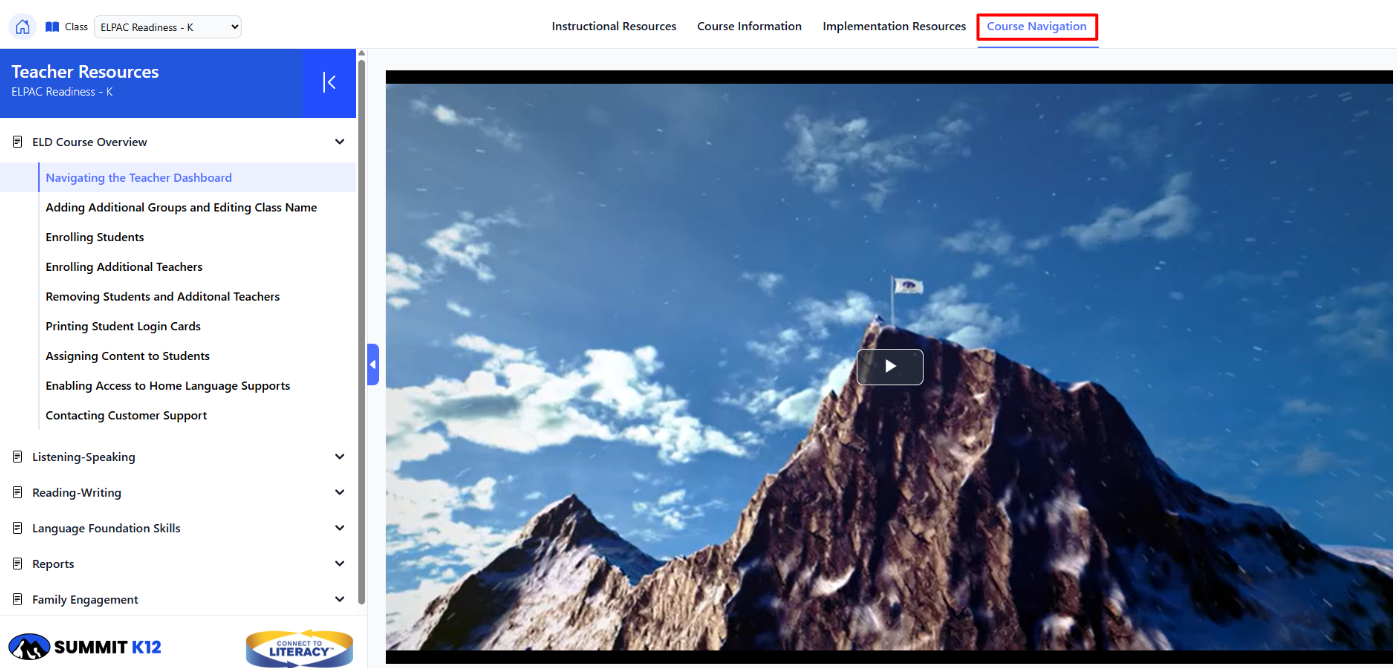
Task: Click the blue sidebar collapse handle
Action: [373, 365]
